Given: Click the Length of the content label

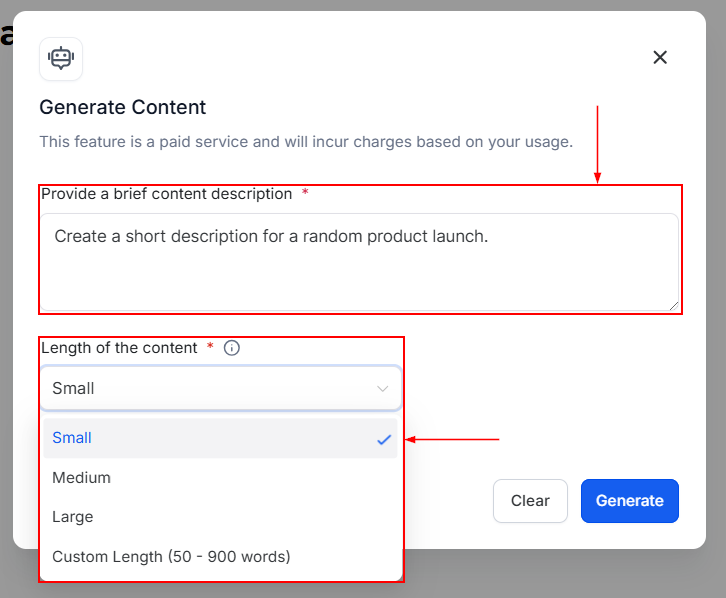Looking at the screenshot, I should point(119,348).
